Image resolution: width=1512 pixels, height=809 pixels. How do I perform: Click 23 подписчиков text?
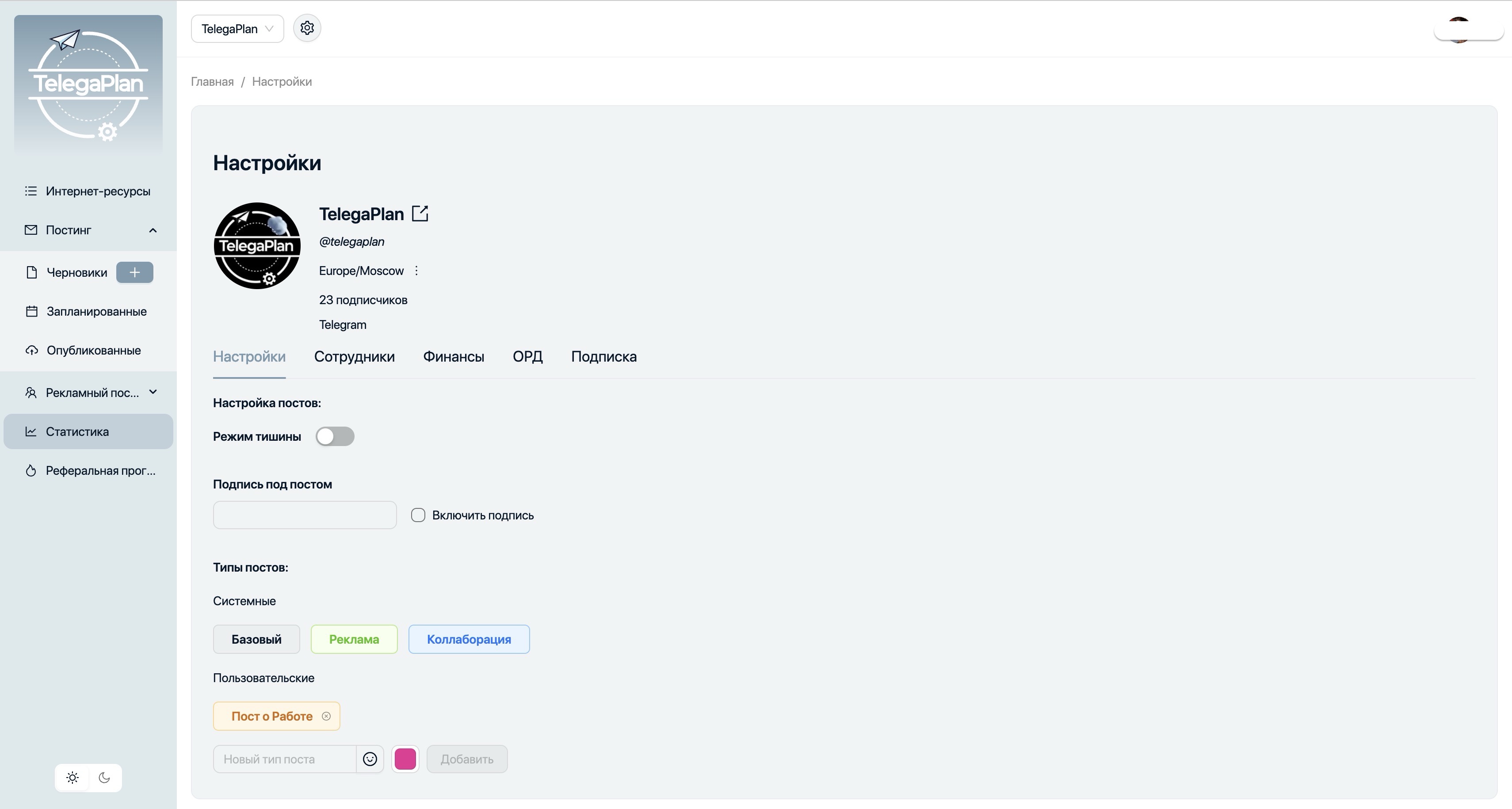click(363, 300)
